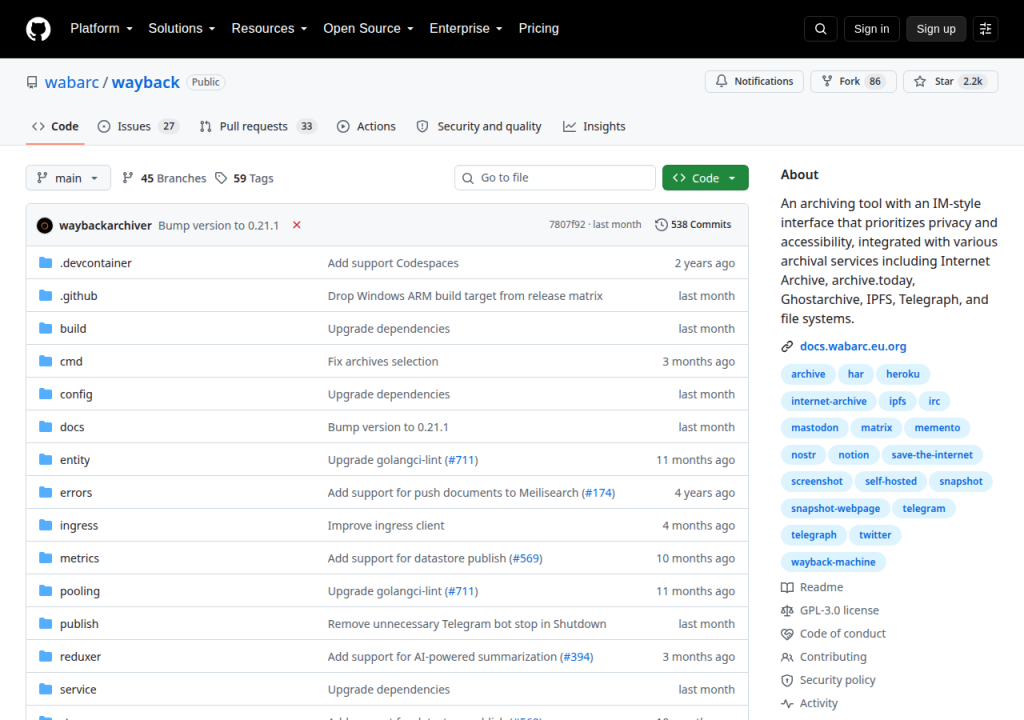
Task: Click the reduxer folder icon
Action: [x=45, y=656]
